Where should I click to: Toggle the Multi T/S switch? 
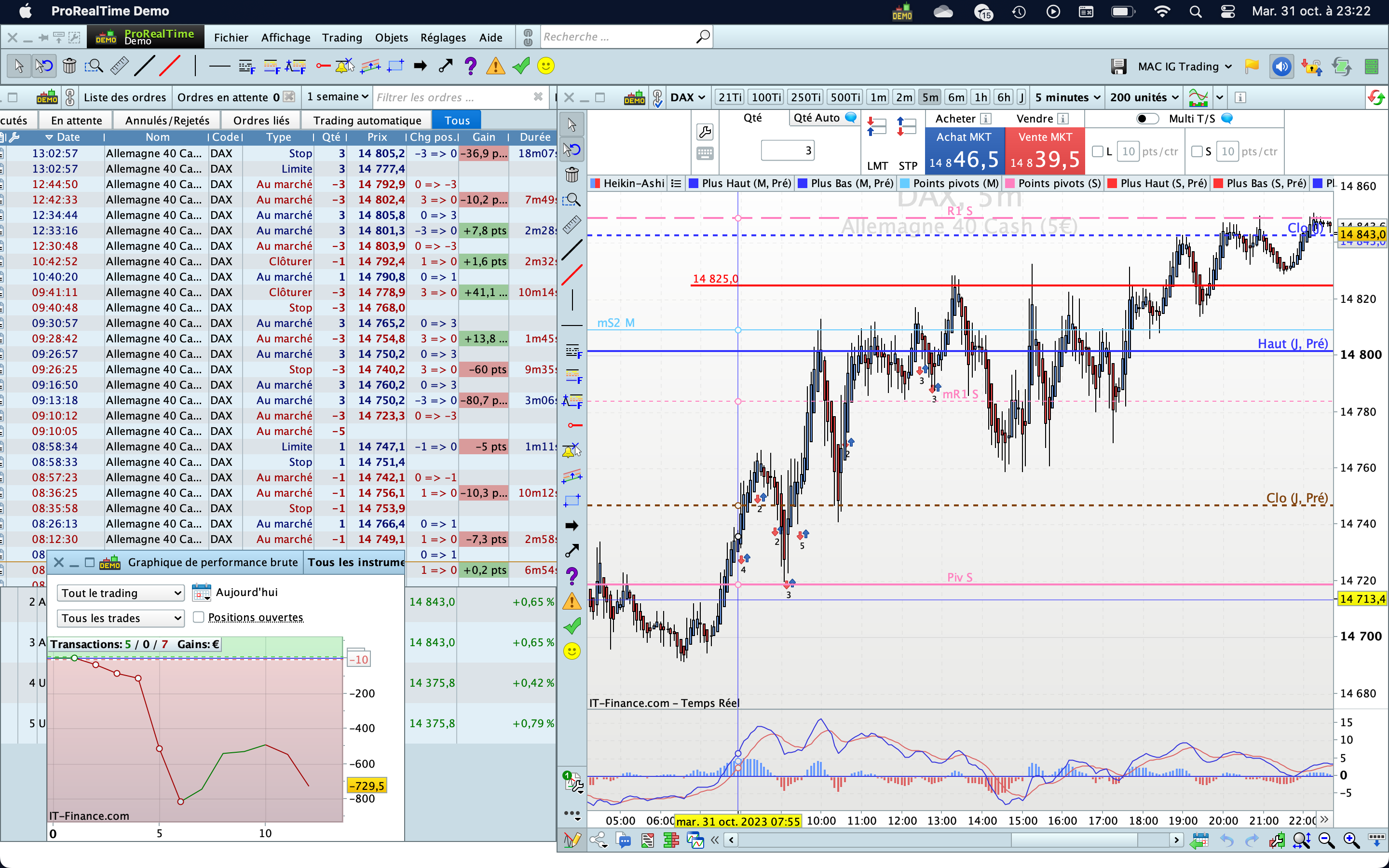click(1147, 119)
